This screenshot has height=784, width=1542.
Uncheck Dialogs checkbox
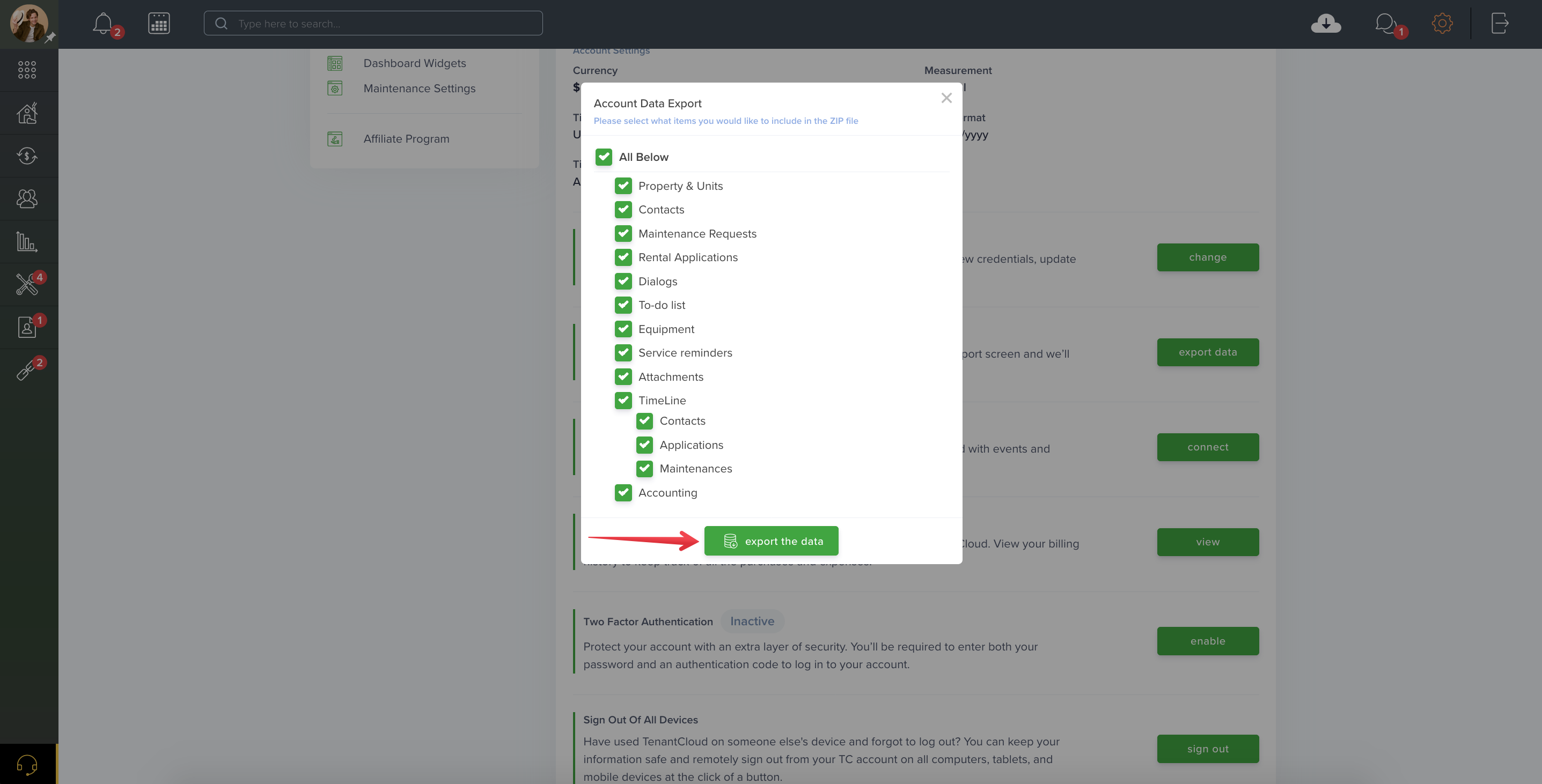pyautogui.click(x=623, y=282)
